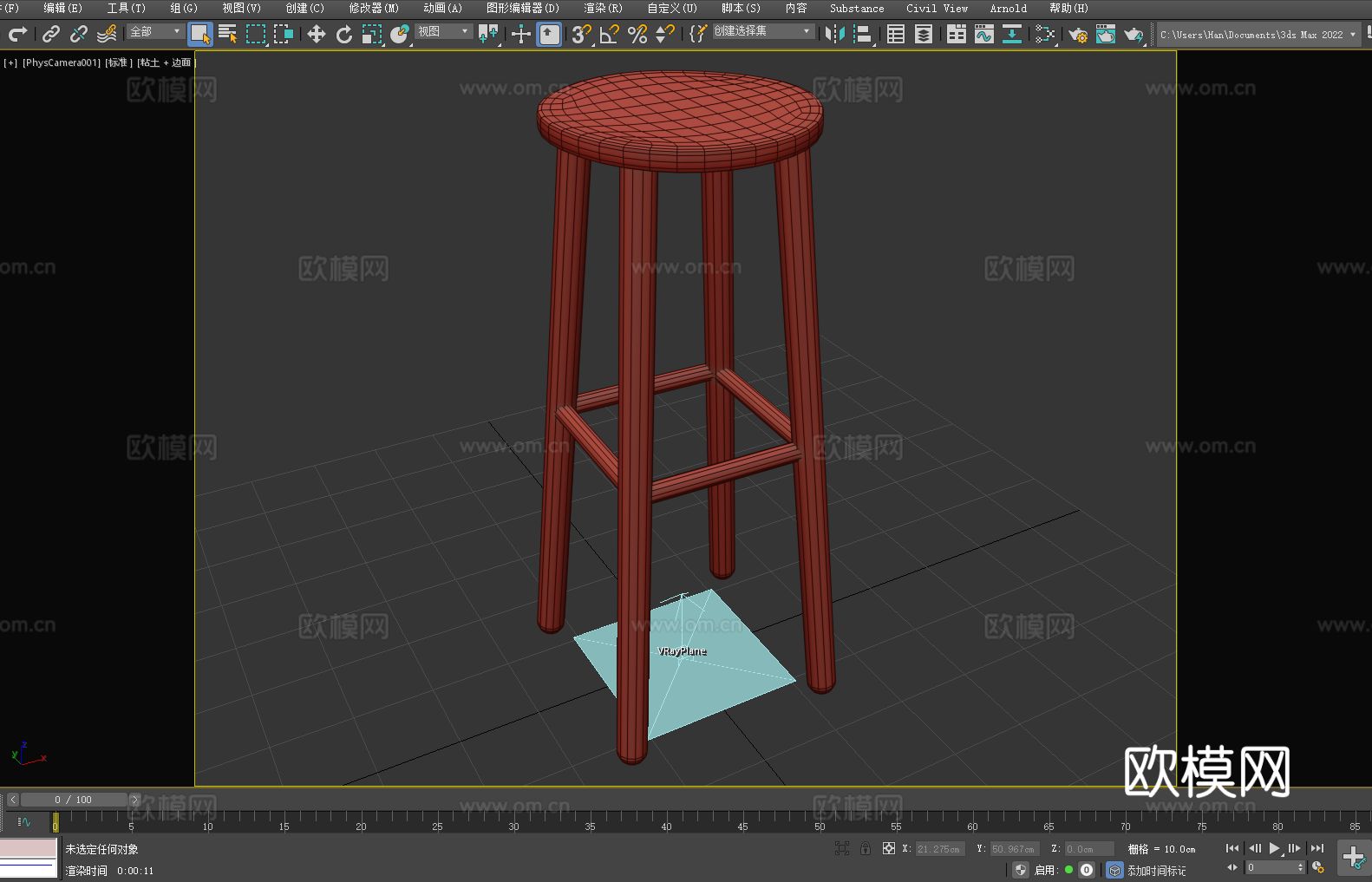Click the Select and Place tool icon

pyautogui.click(x=400, y=34)
